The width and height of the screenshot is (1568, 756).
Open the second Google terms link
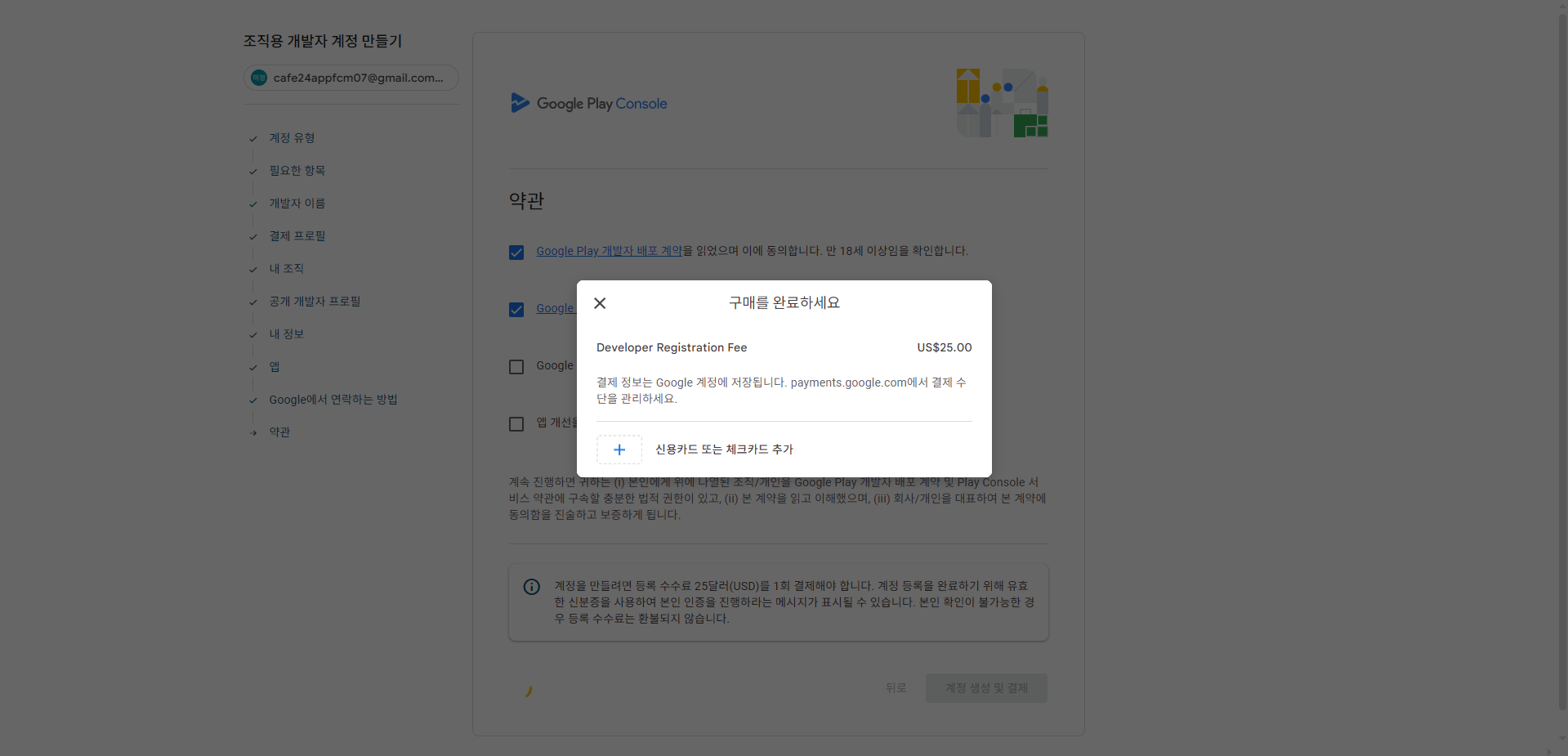[556, 308]
